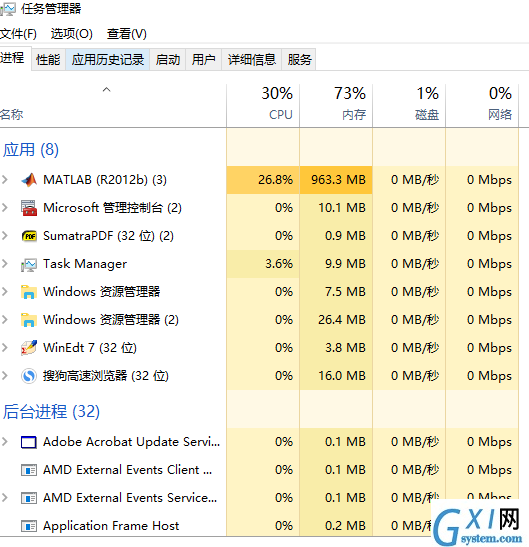Click the 9.9 MB memory cell
This screenshot has width=529, height=547.
click(x=336, y=264)
